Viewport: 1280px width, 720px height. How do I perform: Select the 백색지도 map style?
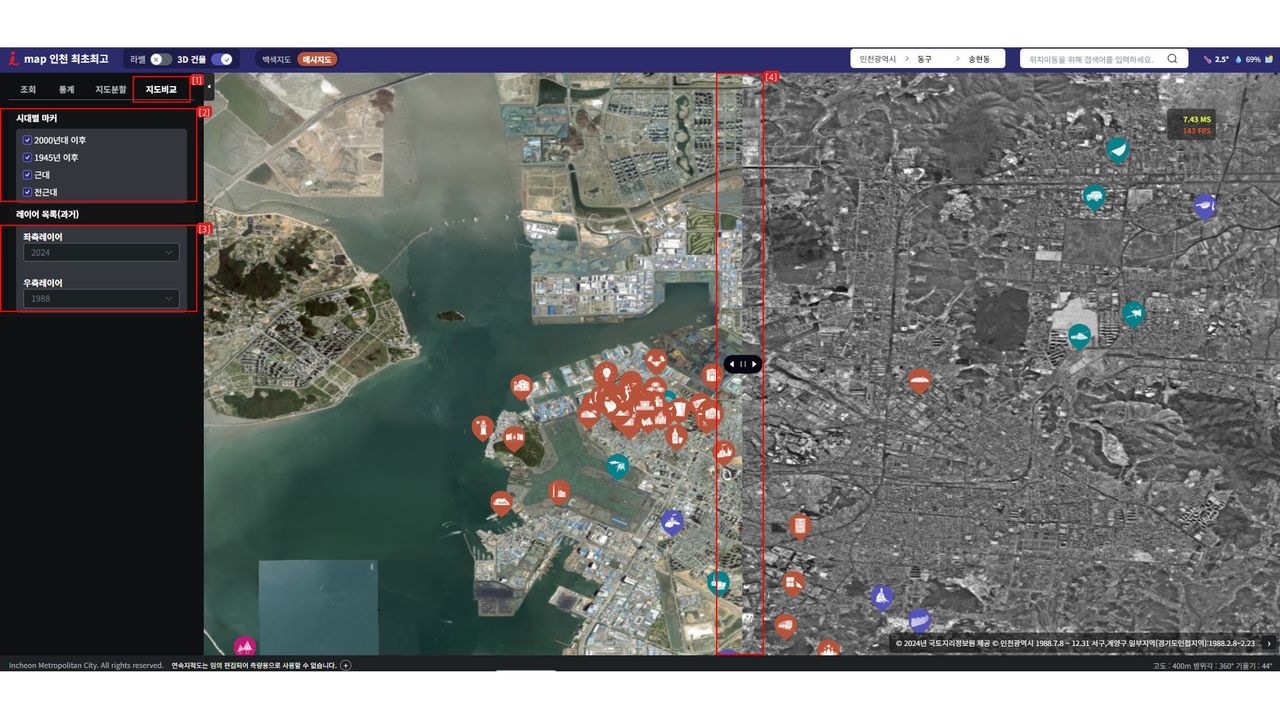276,59
